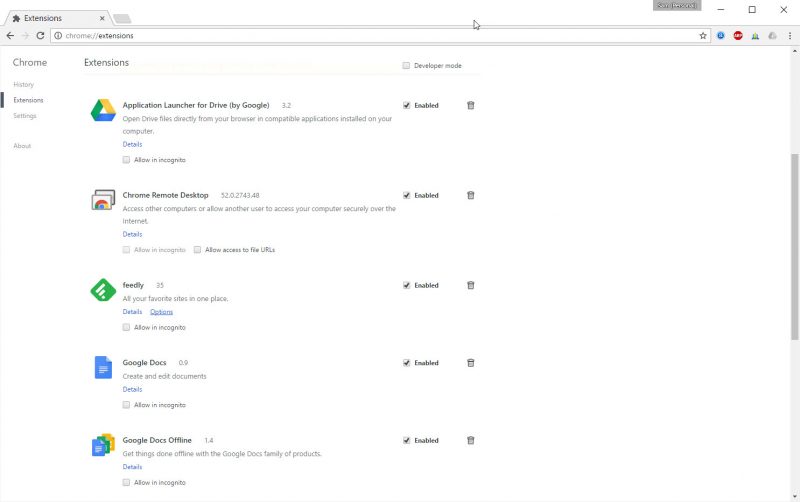Check Allow access to file URLs

coord(197,249)
